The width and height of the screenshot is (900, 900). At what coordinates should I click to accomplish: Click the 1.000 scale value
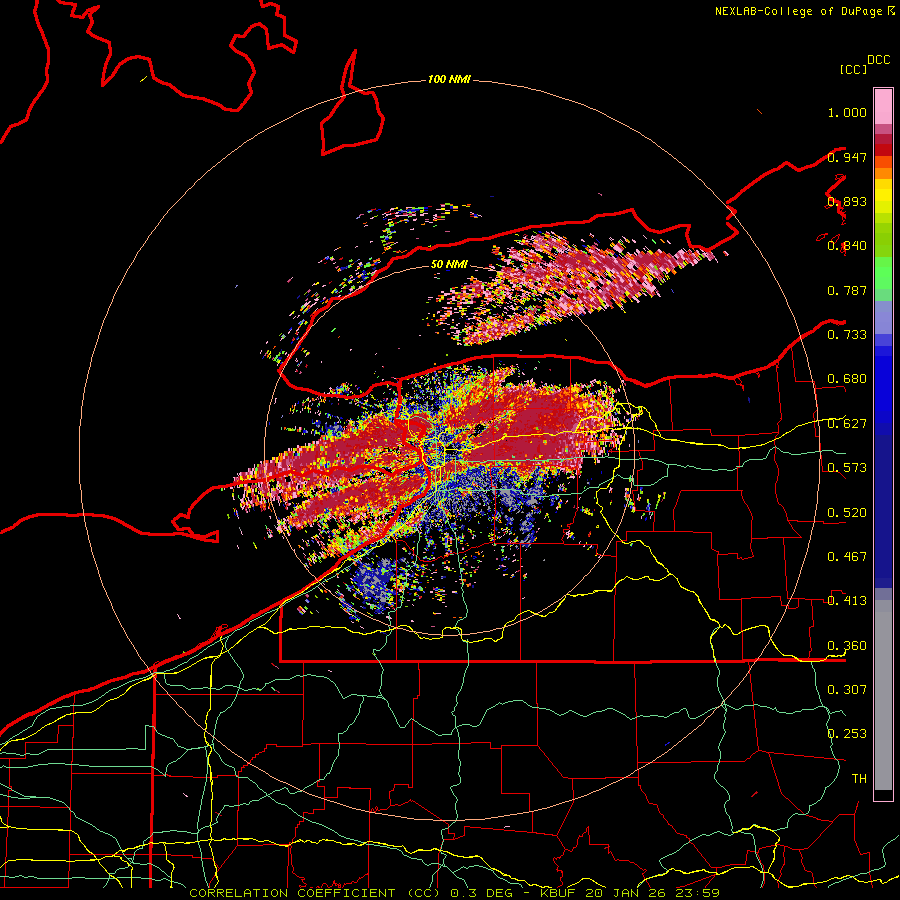[847, 112]
